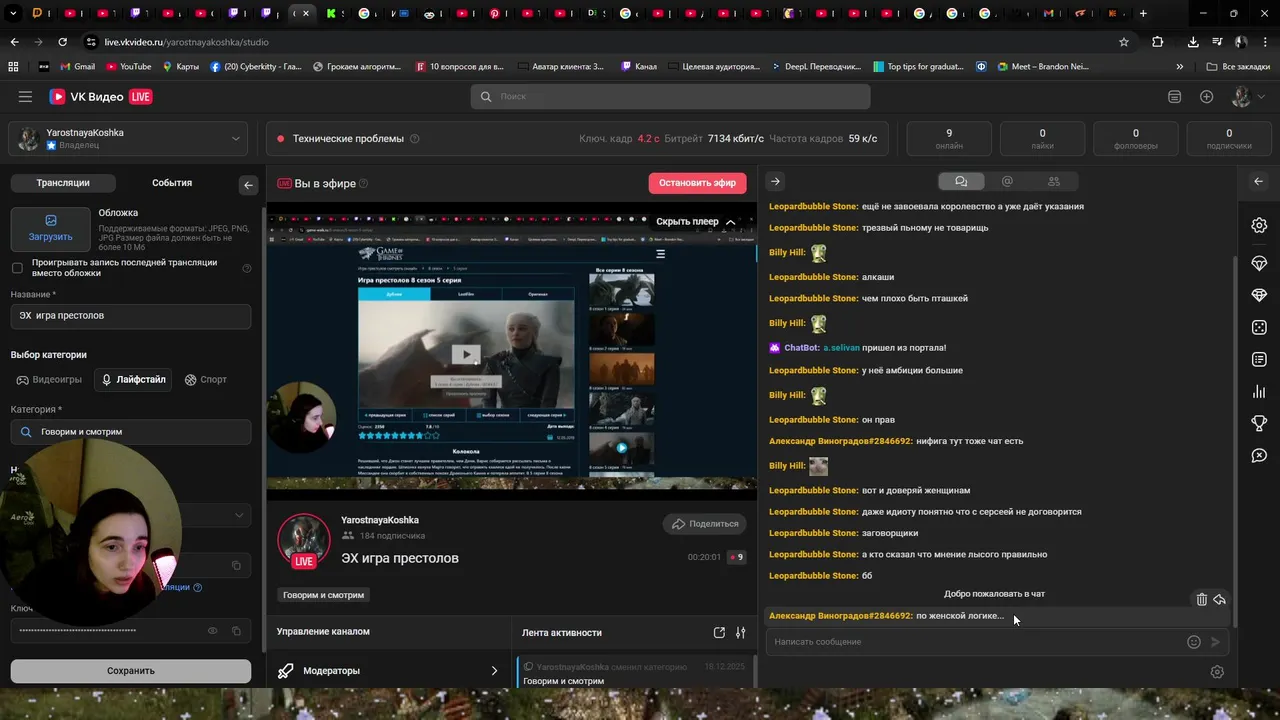Open the emoji picker in chat input
This screenshot has width=1280, height=720.
coord(1193,642)
